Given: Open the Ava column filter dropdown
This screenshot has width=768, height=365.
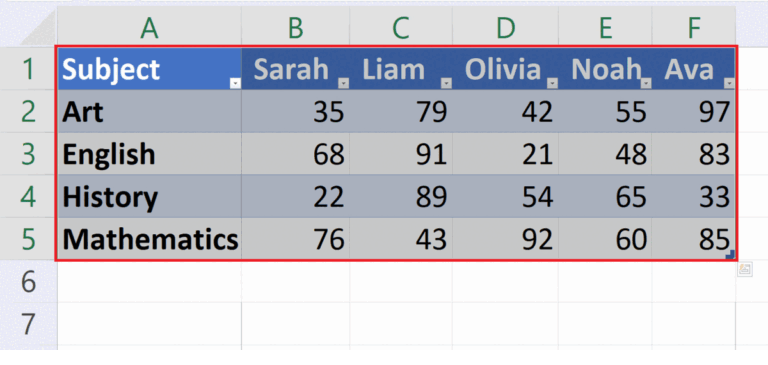Looking at the screenshot, I should [729, 83].
